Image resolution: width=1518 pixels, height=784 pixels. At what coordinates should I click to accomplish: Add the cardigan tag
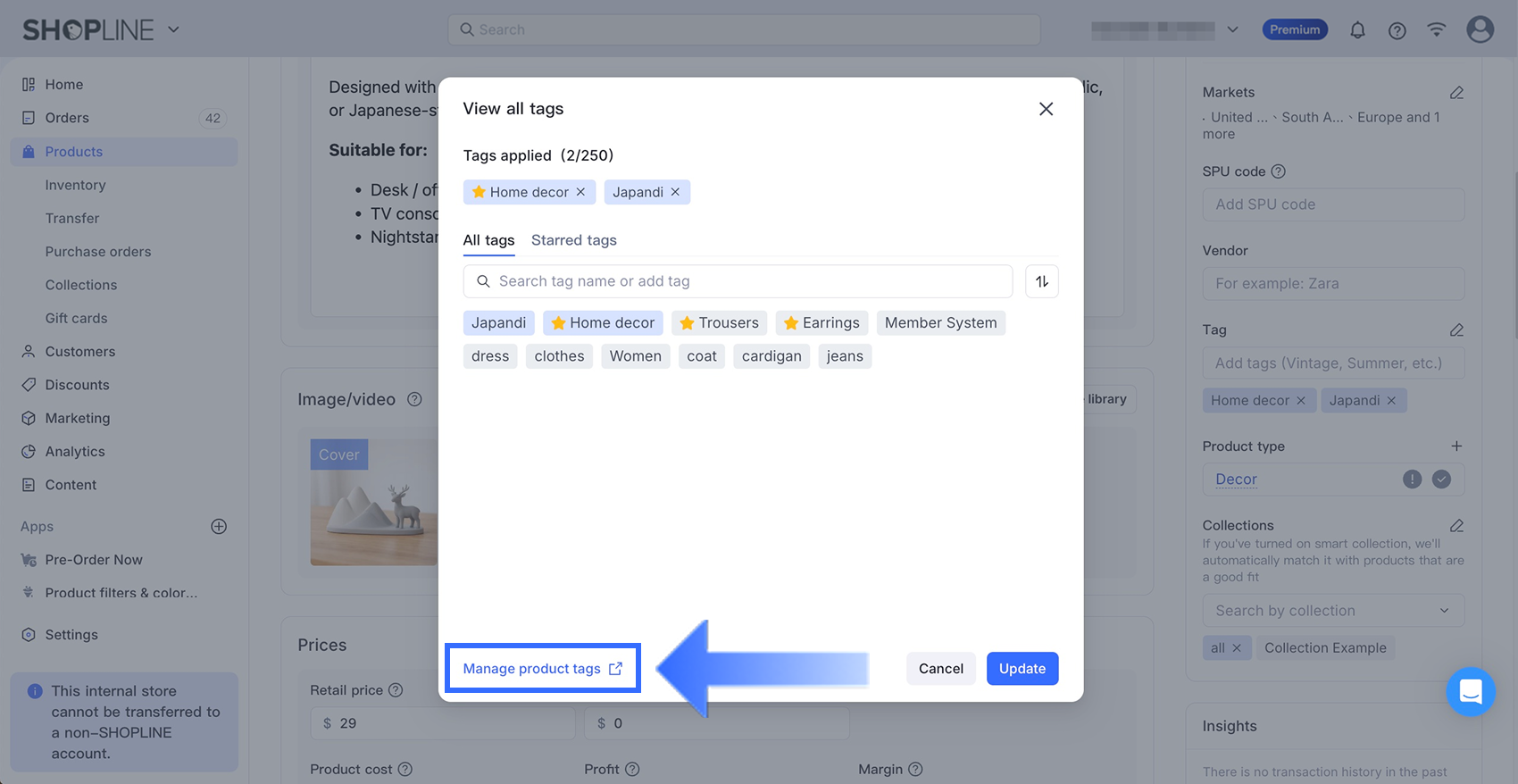(x=772, y=356)
